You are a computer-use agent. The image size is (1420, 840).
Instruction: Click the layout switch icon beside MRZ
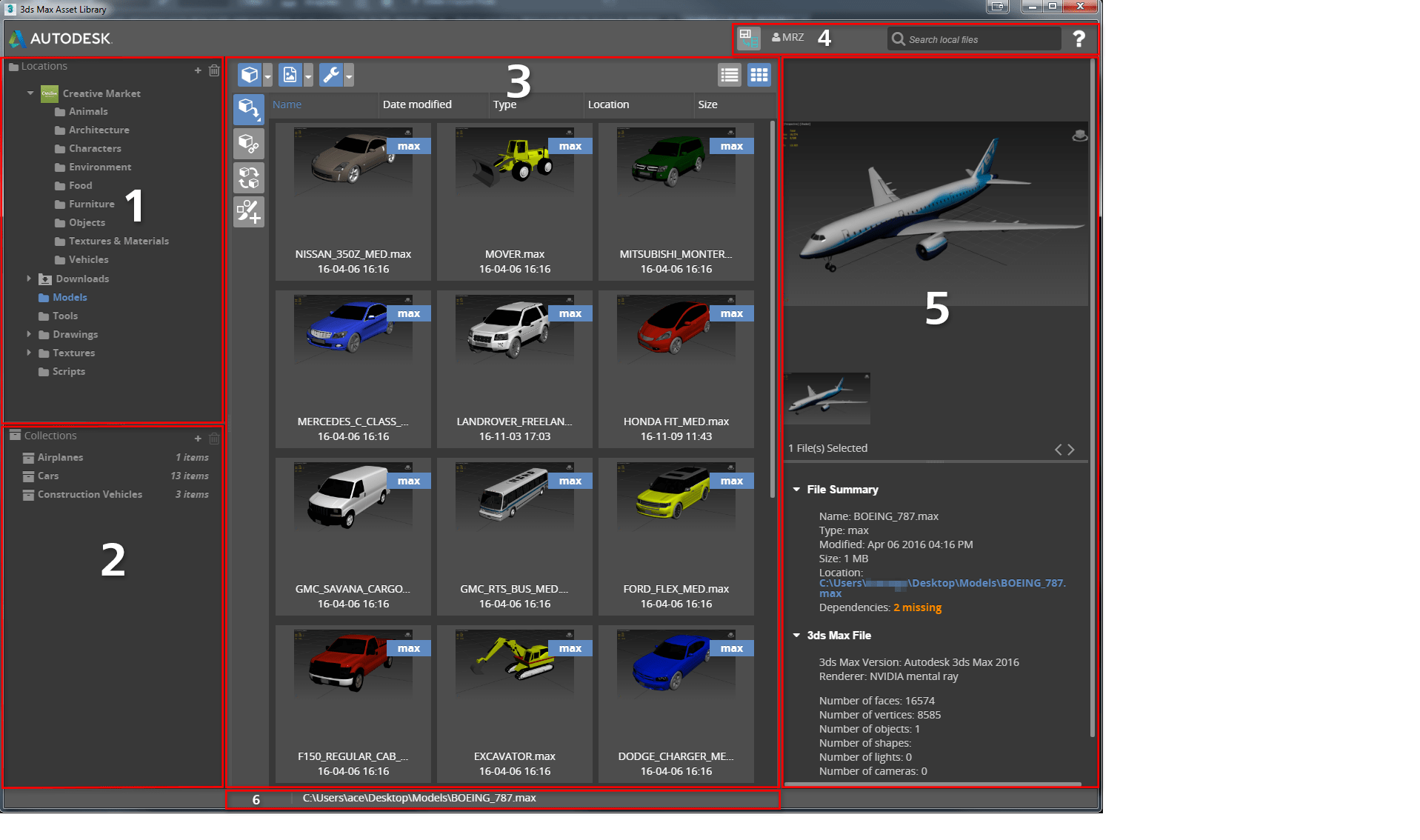pyautogui.click(x=748, y=38)
